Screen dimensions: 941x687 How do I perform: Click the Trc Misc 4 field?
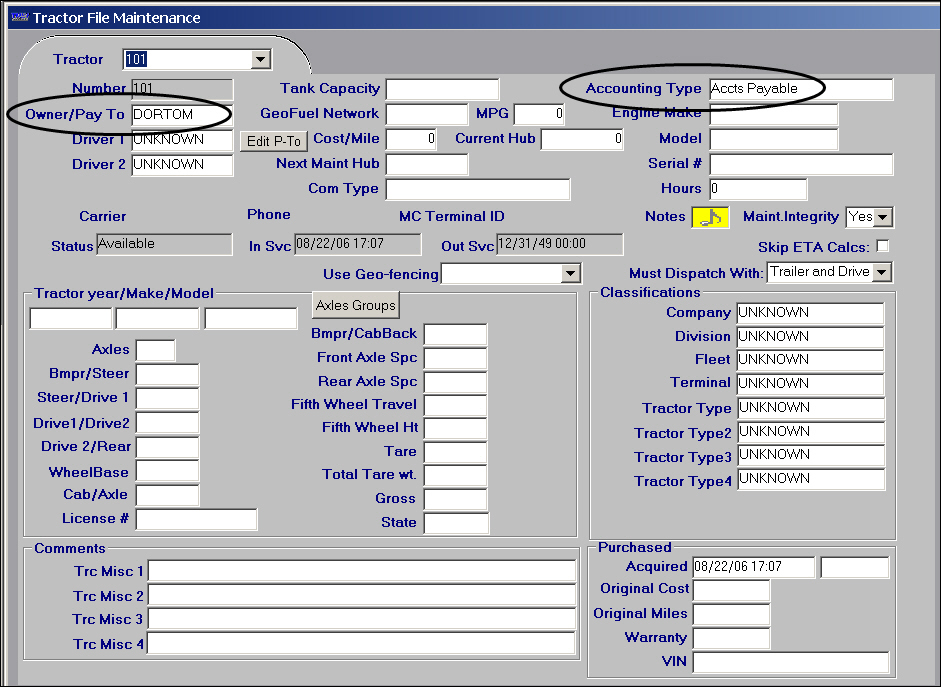[x=362, y=644]
